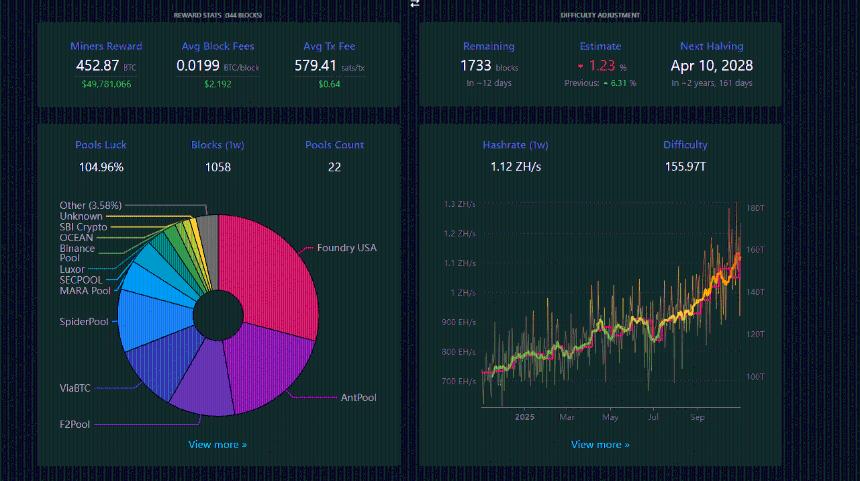The height and width of the screenshot is (481, 860).
Task: Click the ViaBTC pool label
Action: pyautogui.click(x=76, y=387)
